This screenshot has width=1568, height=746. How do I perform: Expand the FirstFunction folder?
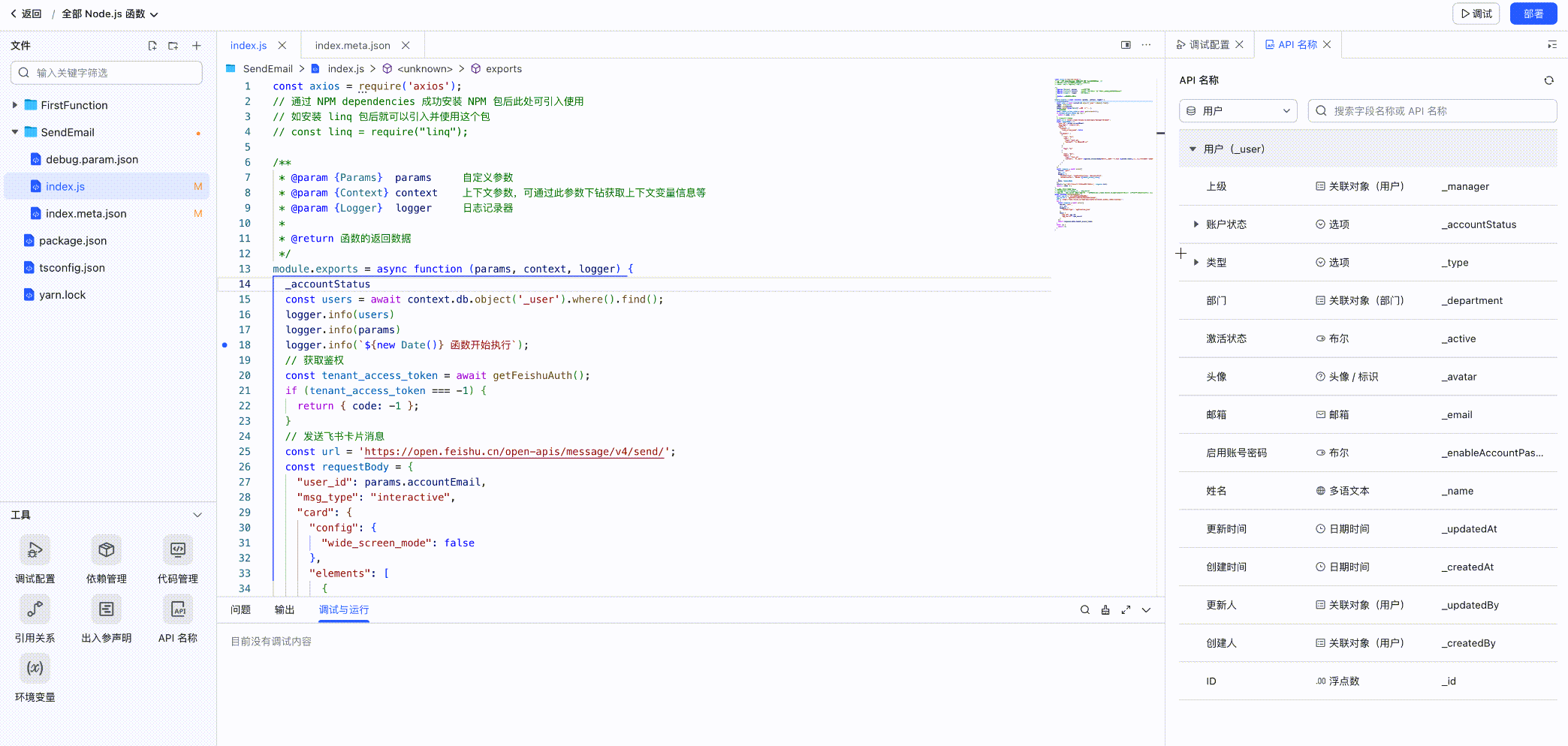(x=15, y=105)
